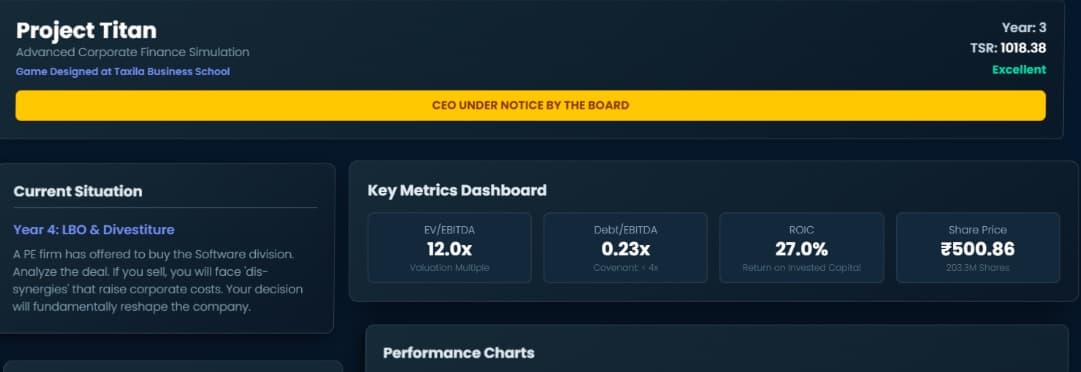The image size is (1081, 372).
Task: Click the Year 4: LBO & Divestiture heading
Action: click(x=94, y=229)
